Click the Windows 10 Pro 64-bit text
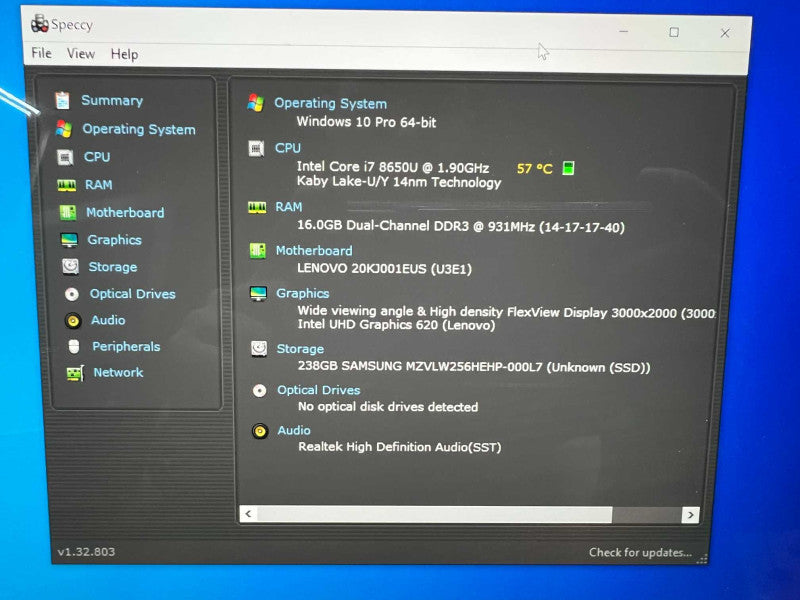Viewport: 800px width, 600px height. [366, 122]
